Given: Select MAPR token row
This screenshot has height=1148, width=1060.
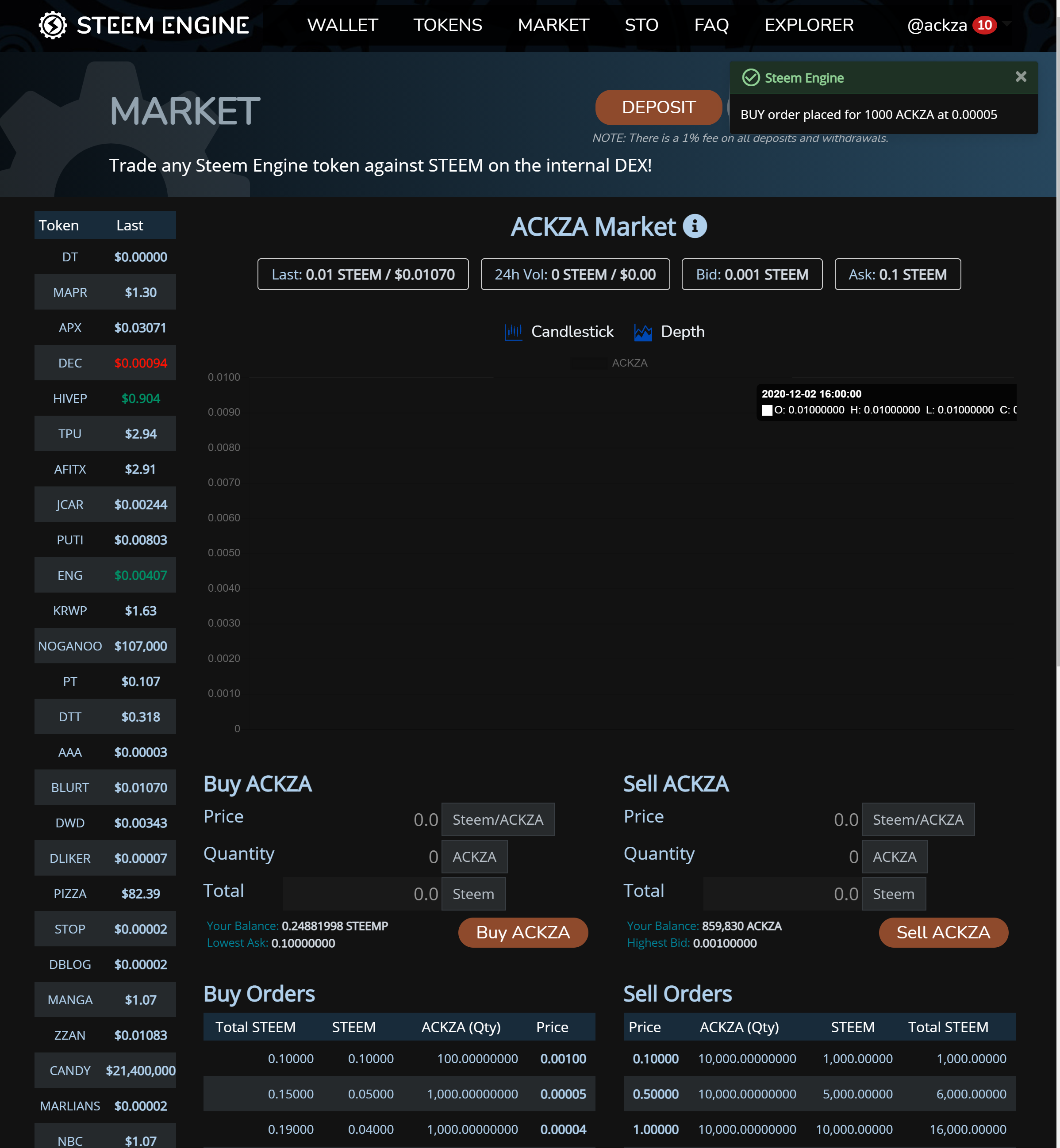Looking at the screenshot, I should pyautogui.click(x=105, y=292).
